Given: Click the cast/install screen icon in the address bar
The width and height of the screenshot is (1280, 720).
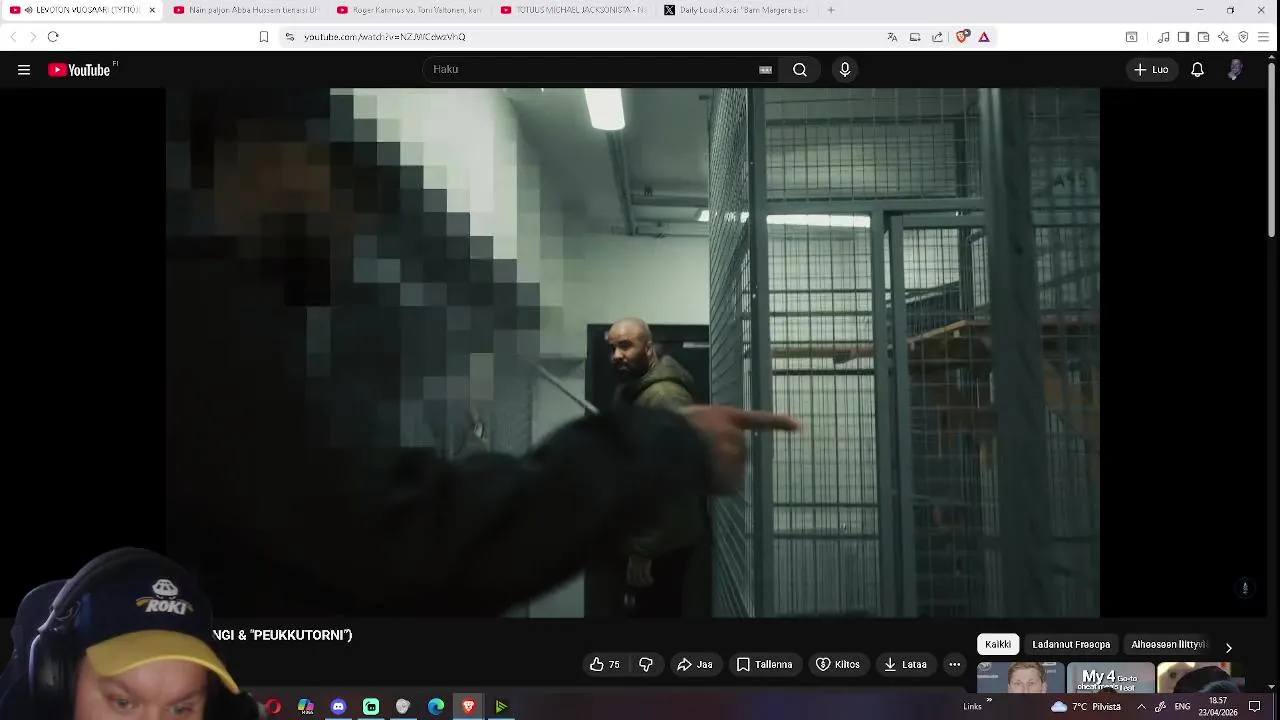Looking at the screenshot, I should (x=915, y=37).
